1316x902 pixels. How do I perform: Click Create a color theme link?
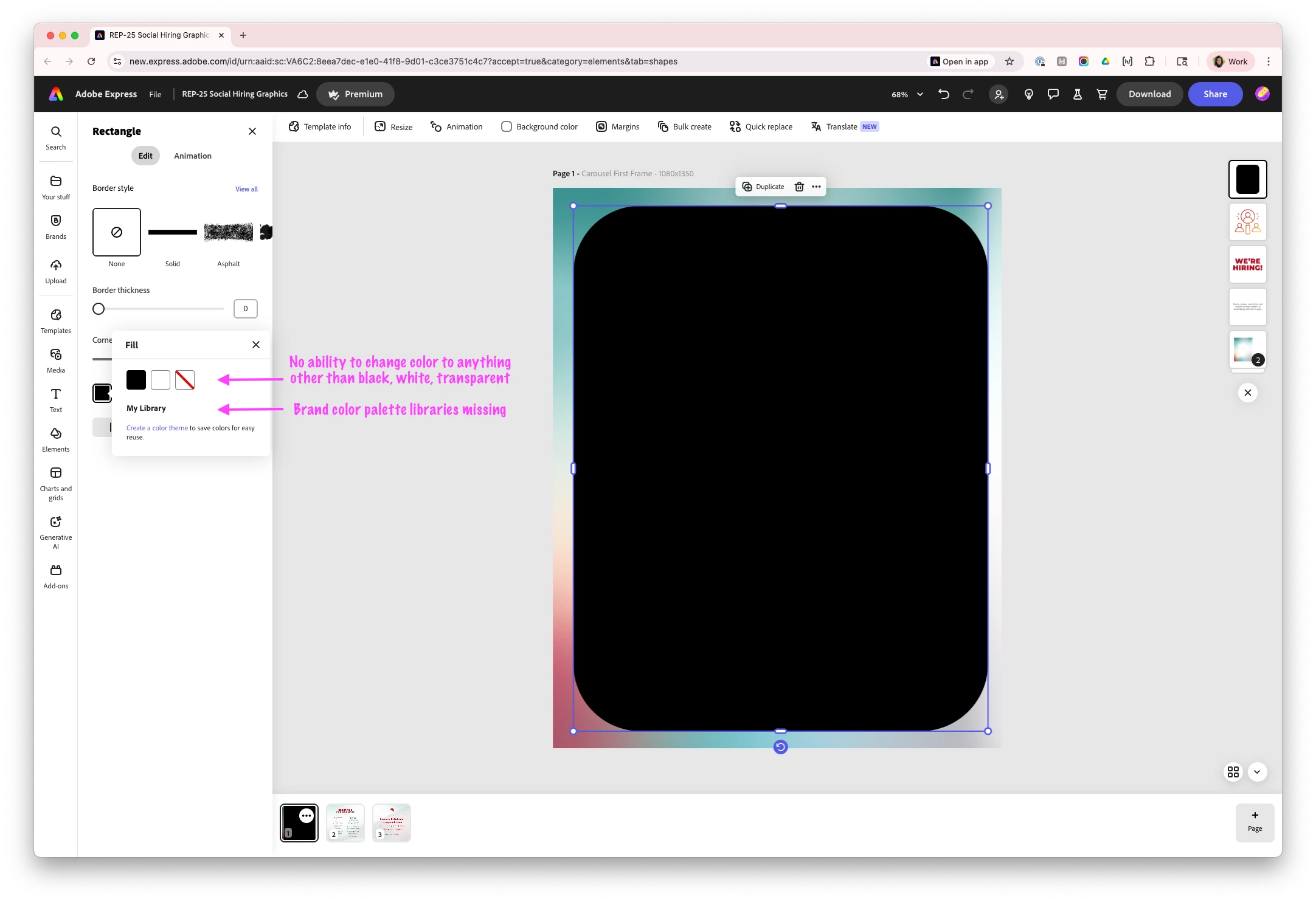coord(157,428)
